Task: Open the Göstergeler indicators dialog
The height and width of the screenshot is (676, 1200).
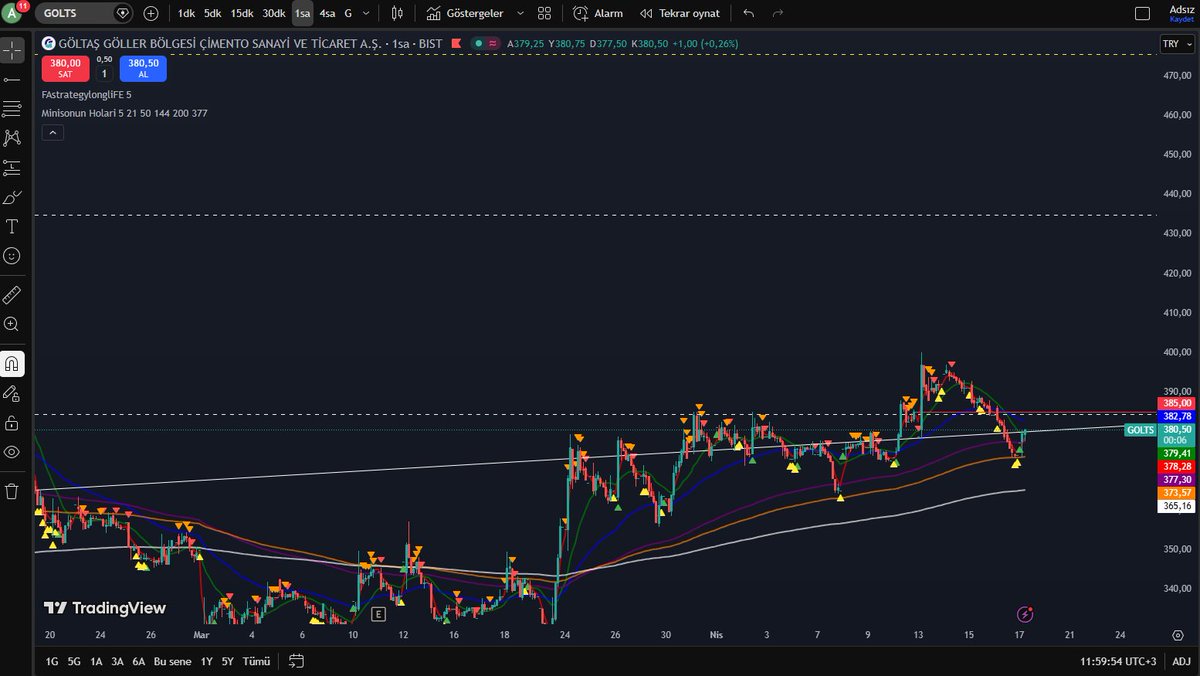Action: (x=465, y=13)
